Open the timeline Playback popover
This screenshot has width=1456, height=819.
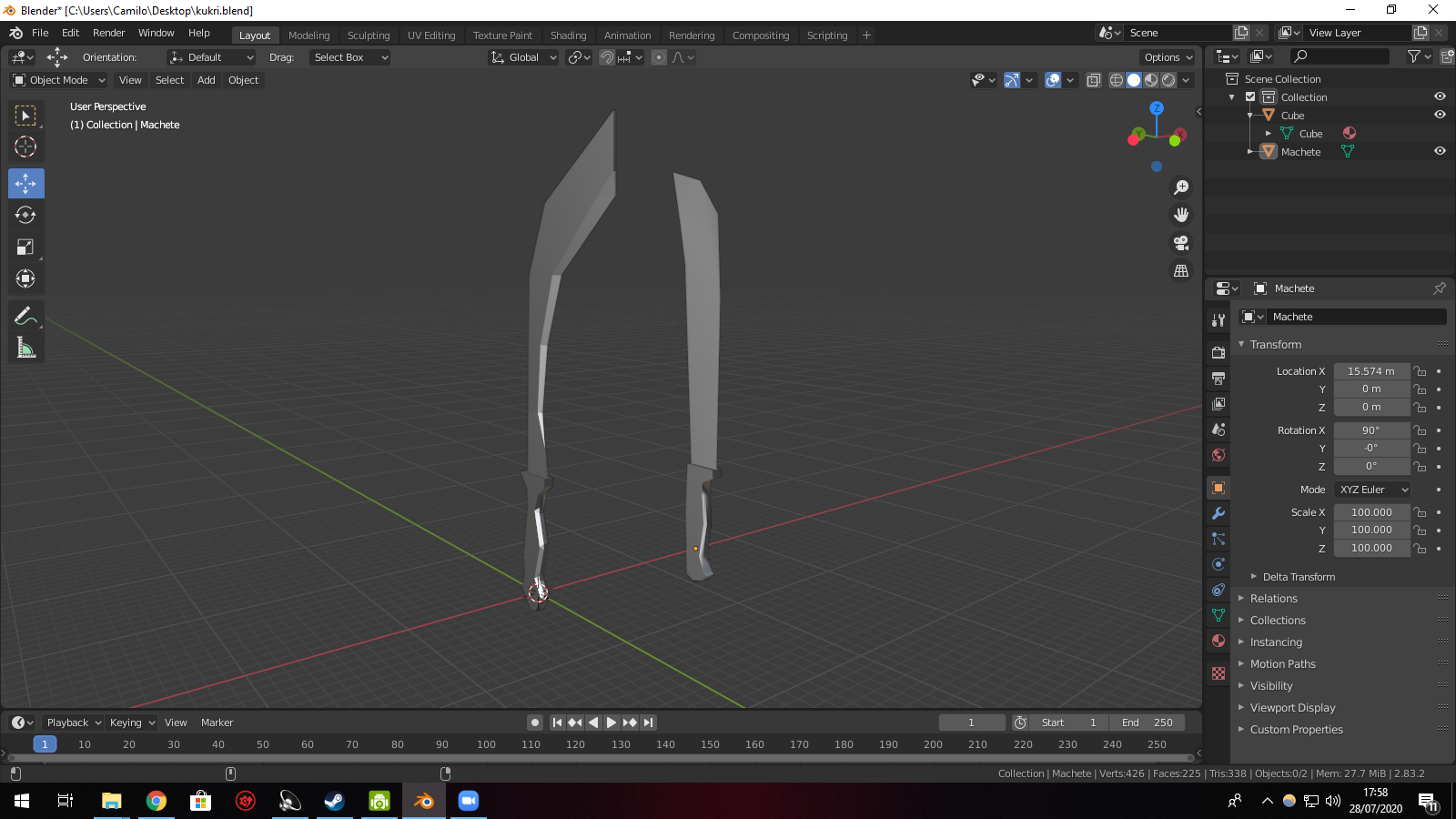74,723
